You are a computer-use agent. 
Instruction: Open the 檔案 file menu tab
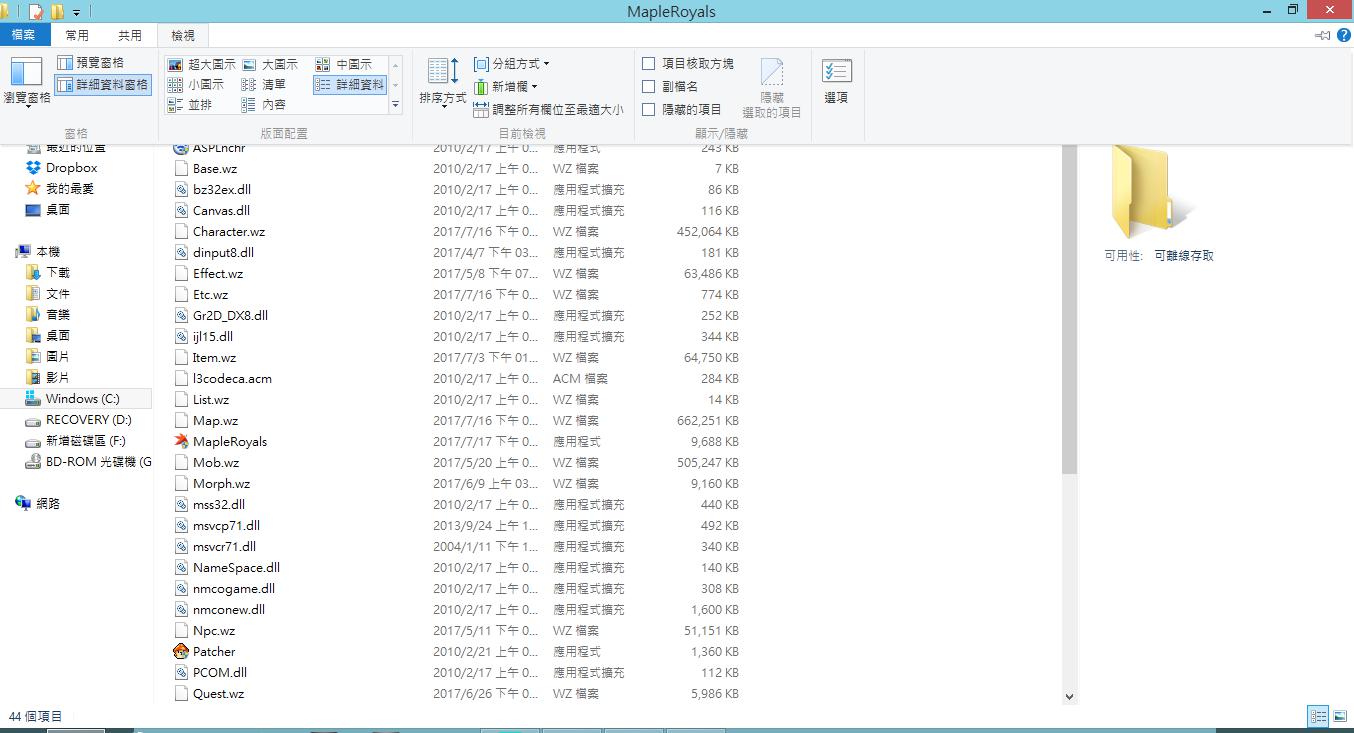click(x=23, y=35)
